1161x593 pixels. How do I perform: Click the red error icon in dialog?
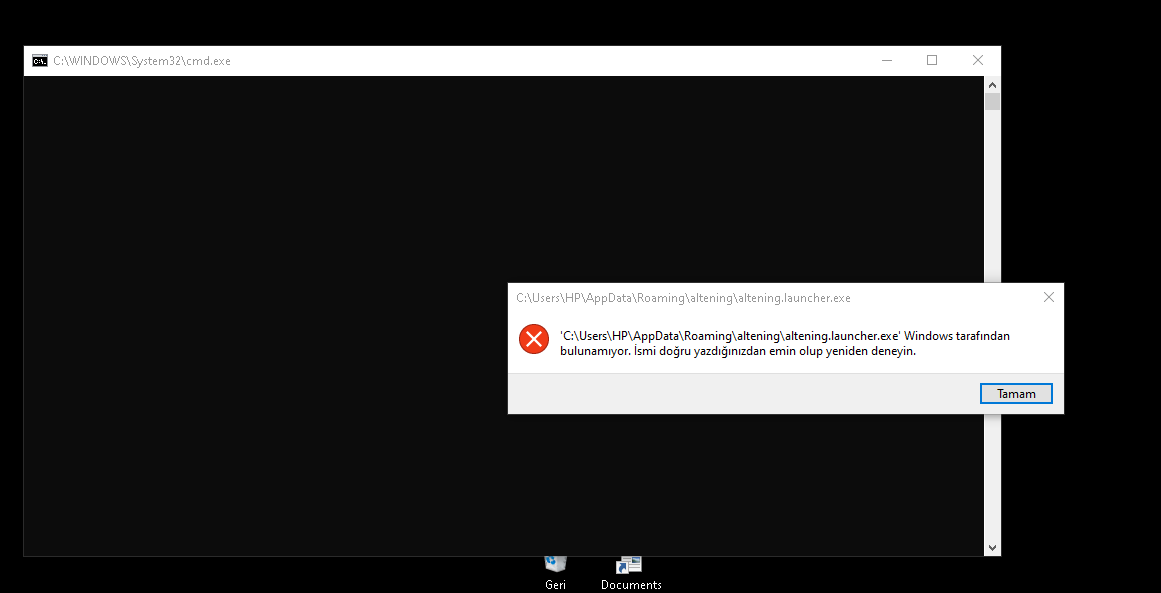533,339
